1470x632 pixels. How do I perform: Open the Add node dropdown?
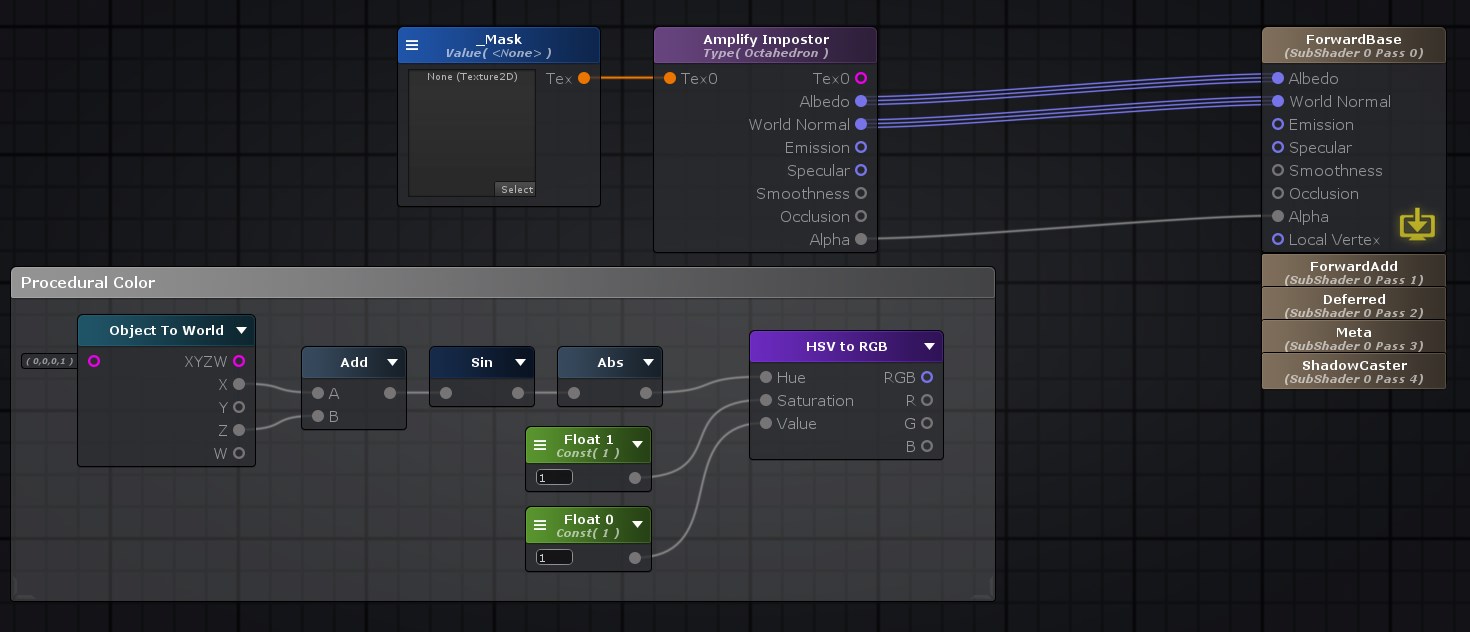[x=392, y=362]
